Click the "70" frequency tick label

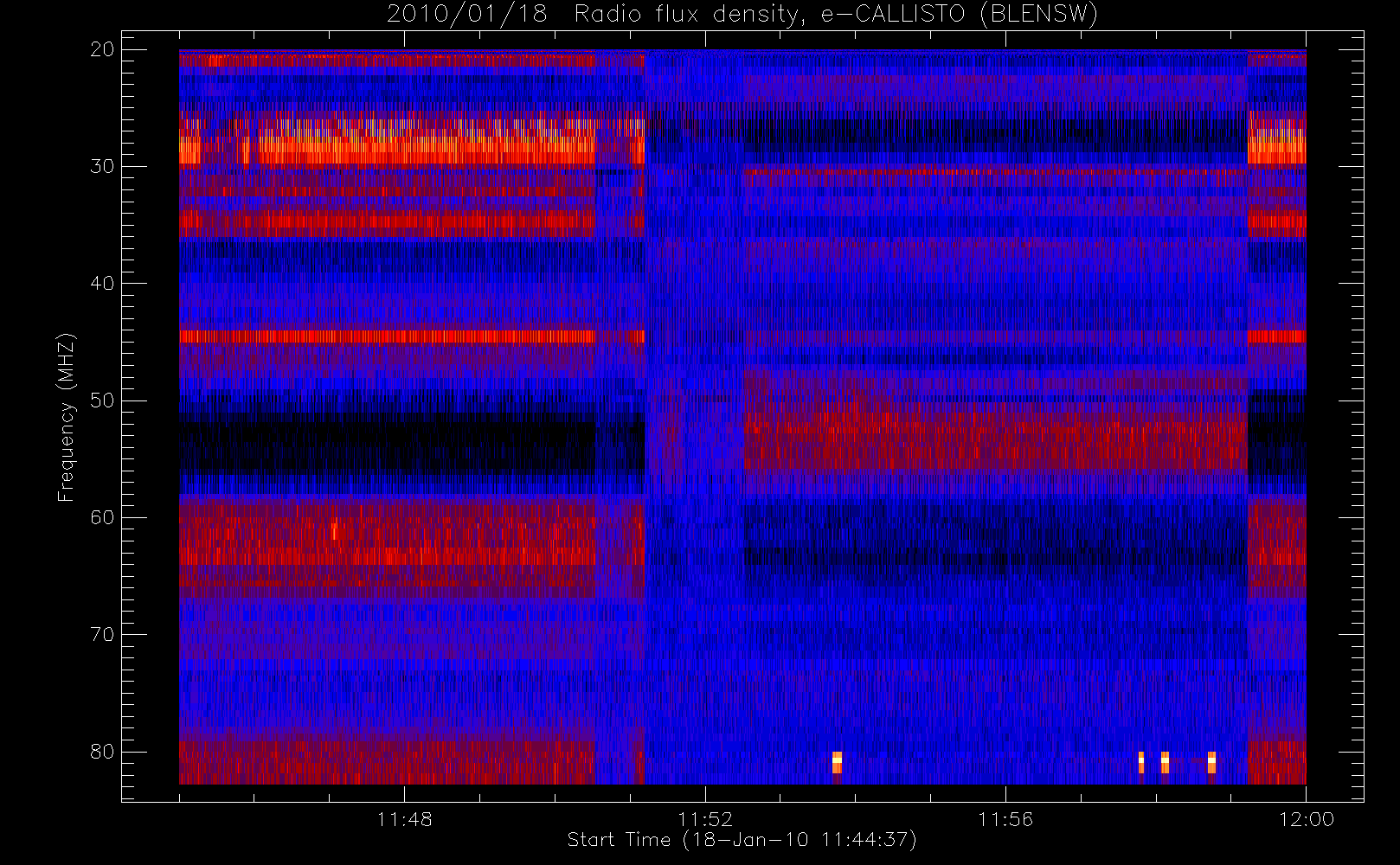point(102,634)
